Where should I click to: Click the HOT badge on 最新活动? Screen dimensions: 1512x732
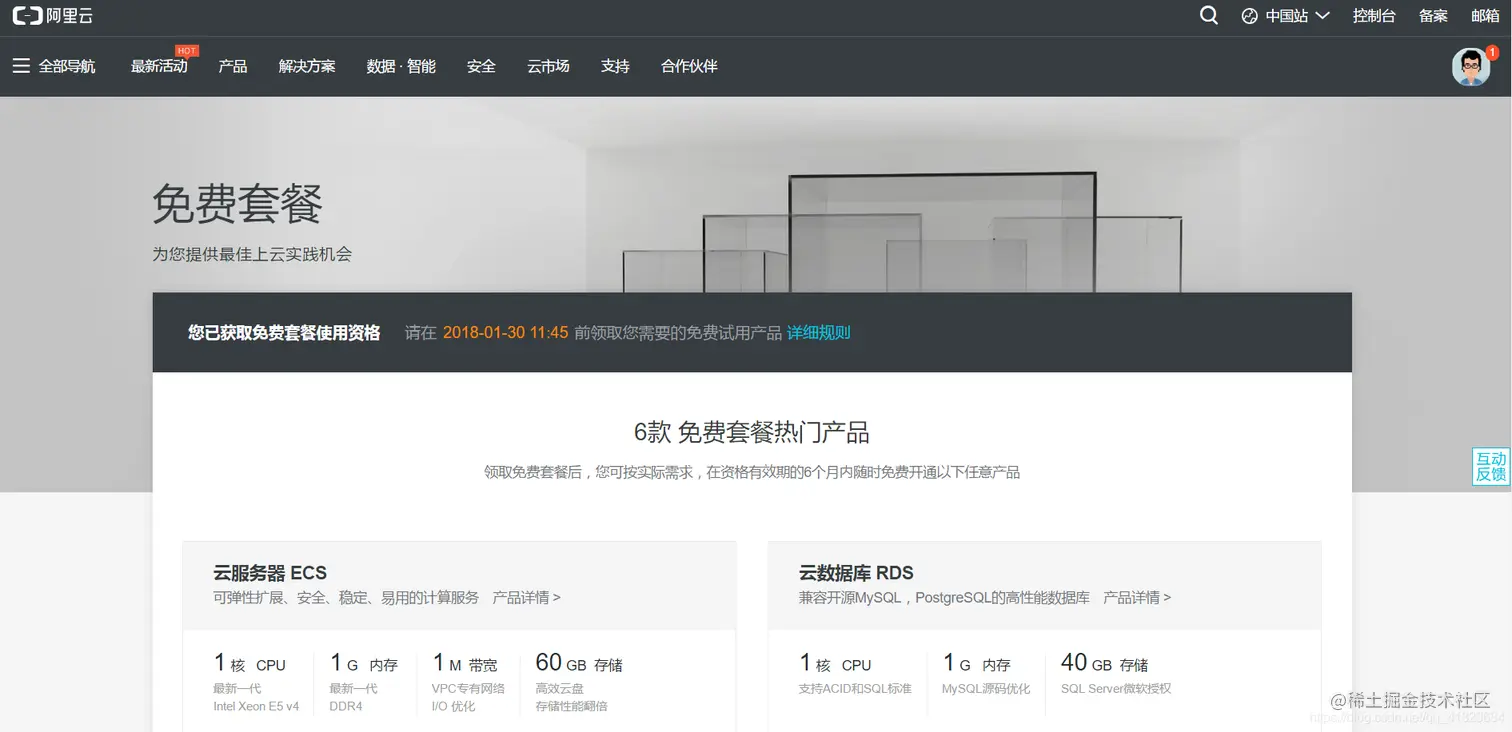click(186, 49)
